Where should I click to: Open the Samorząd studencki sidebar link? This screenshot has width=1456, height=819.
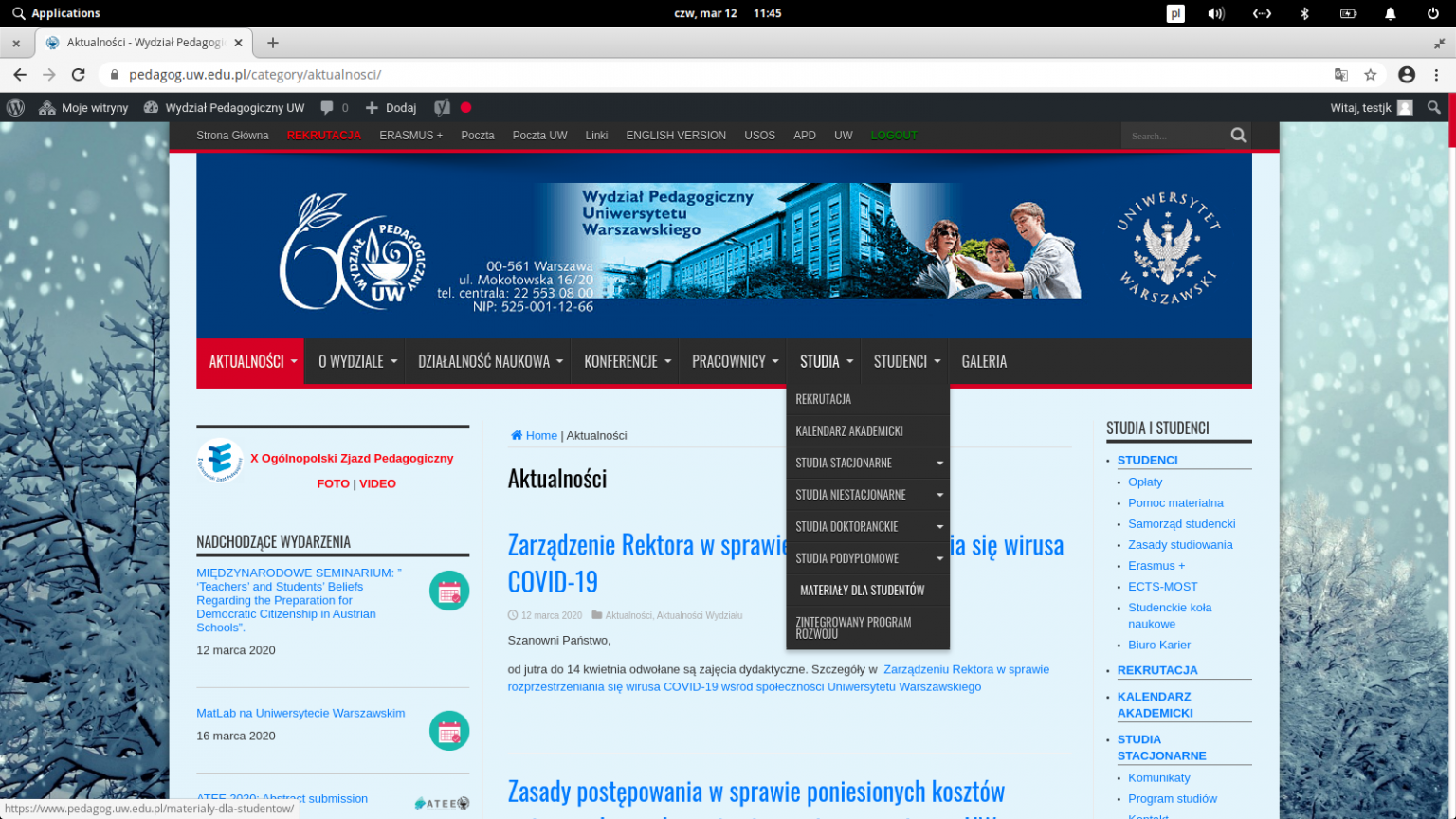[1181, 524]
